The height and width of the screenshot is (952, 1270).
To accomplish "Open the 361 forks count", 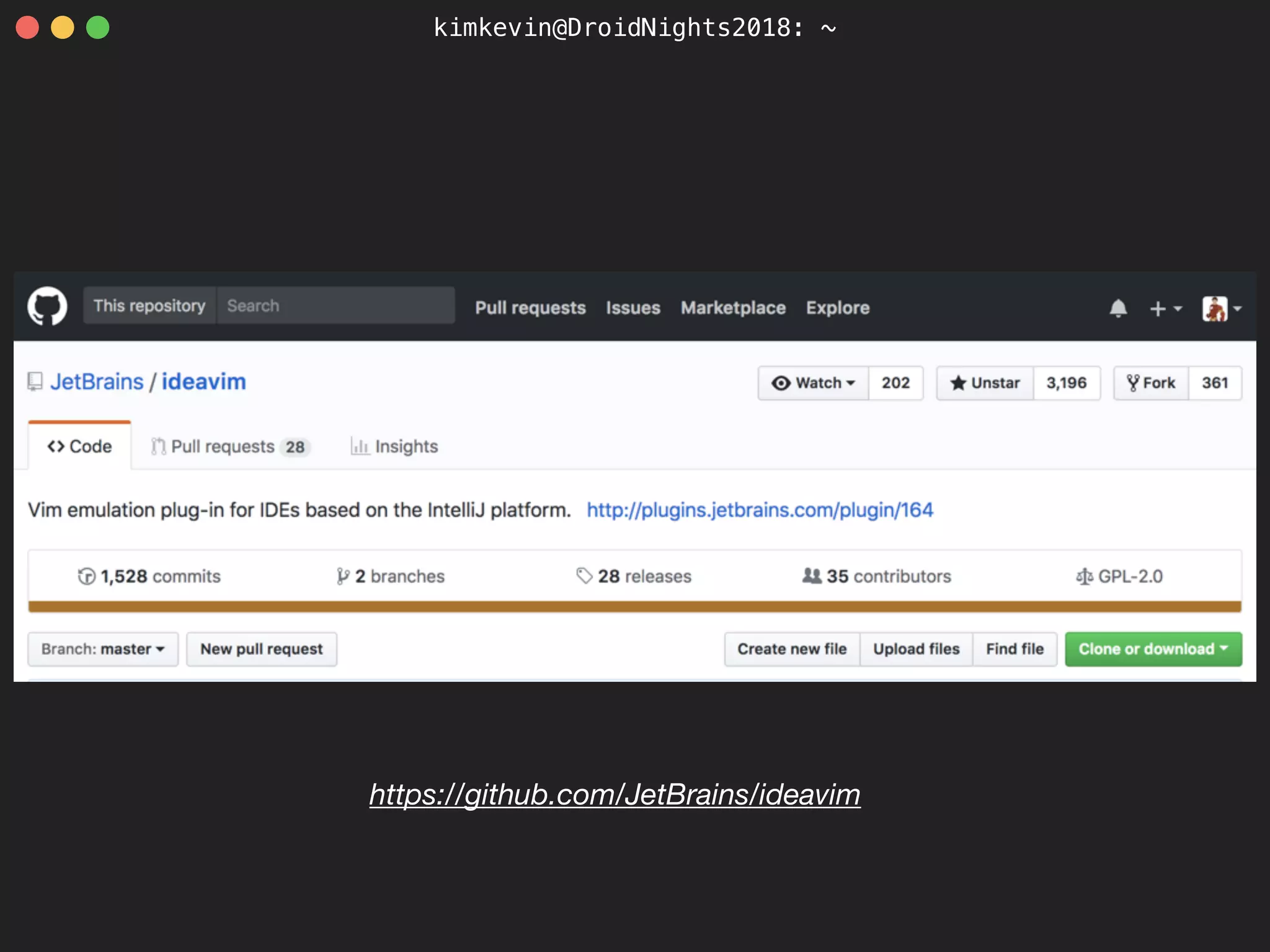I will (x=1215, y=383).
